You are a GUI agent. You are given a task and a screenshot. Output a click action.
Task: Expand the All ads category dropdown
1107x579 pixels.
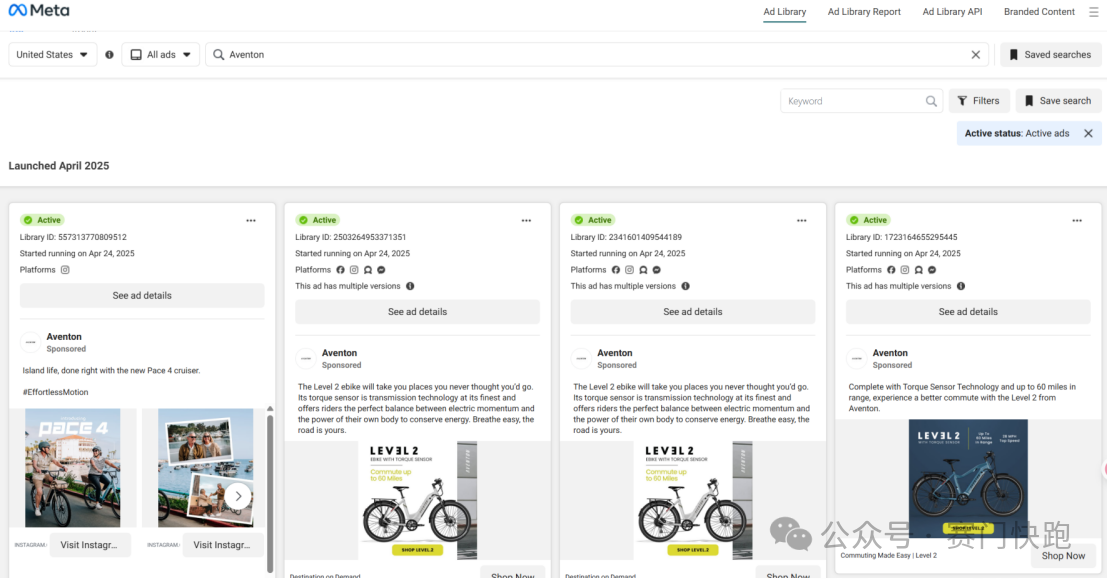161,55
